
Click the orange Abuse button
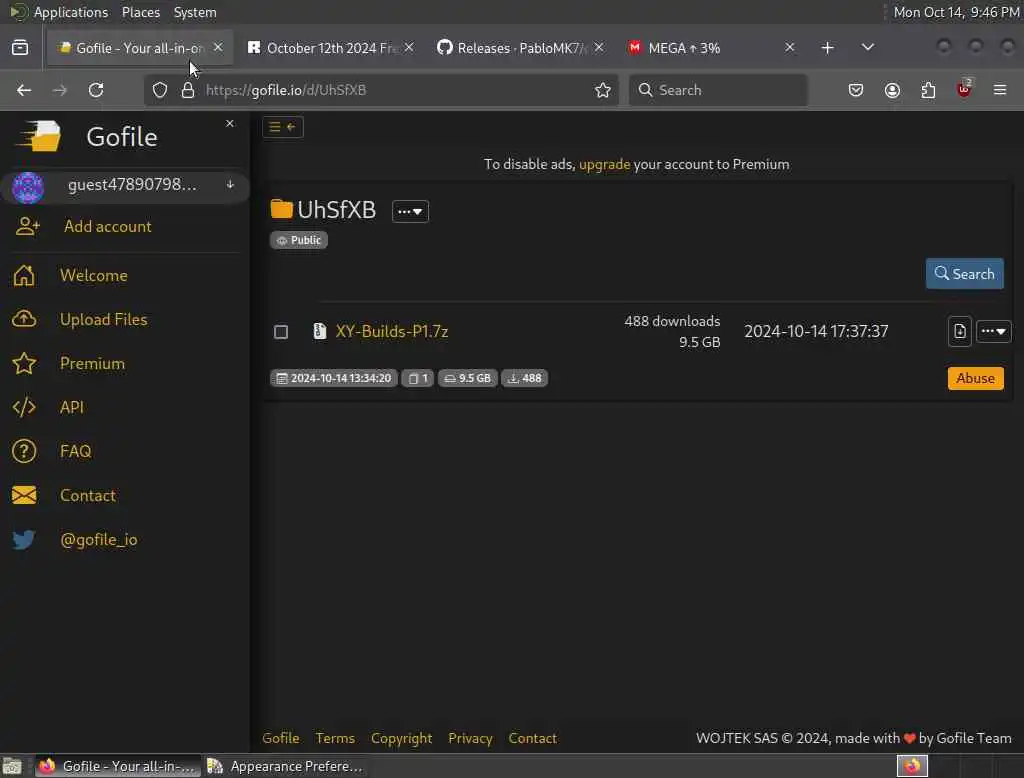click(976, 378)
